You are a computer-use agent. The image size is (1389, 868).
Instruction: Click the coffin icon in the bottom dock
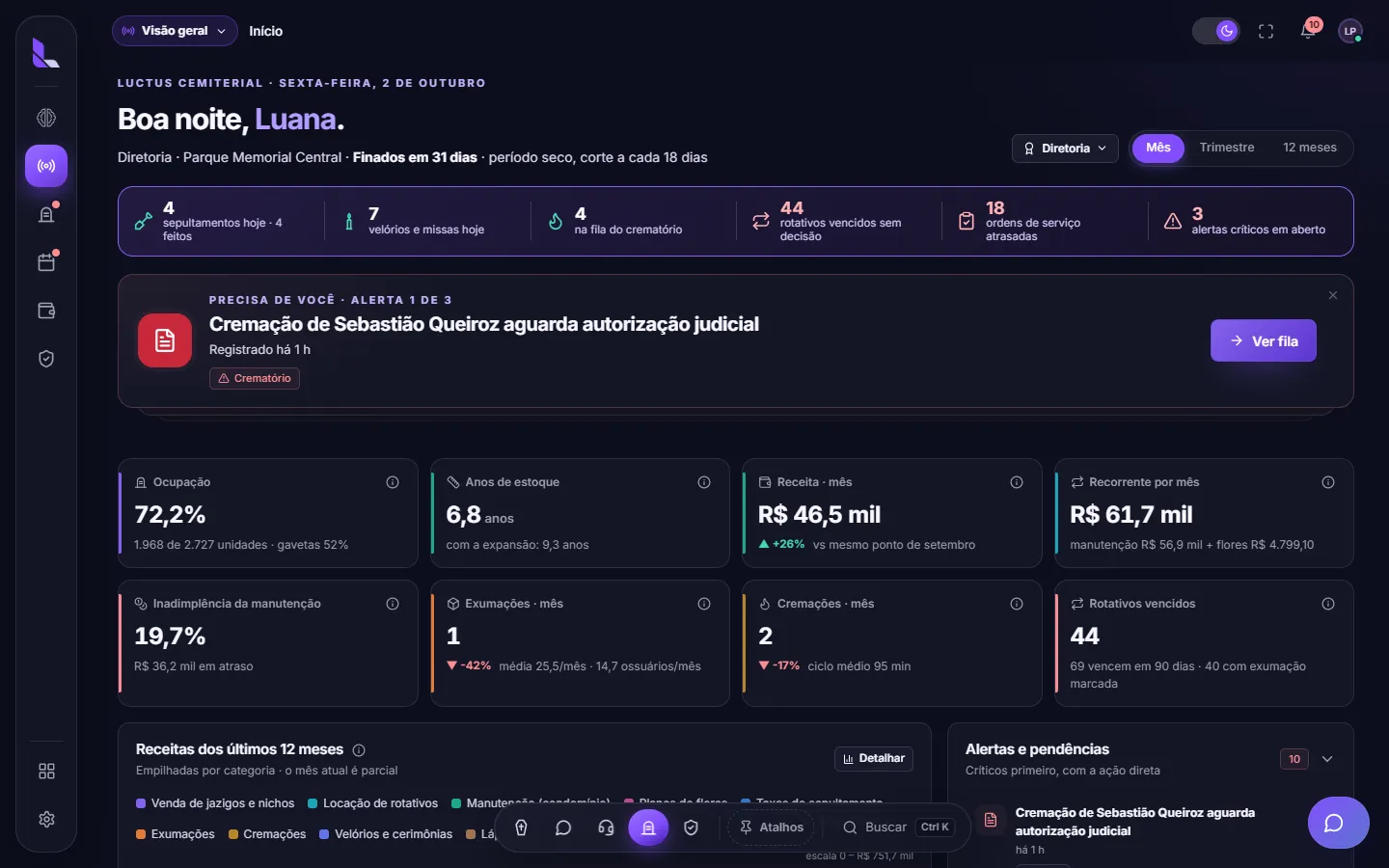[521, 827]
